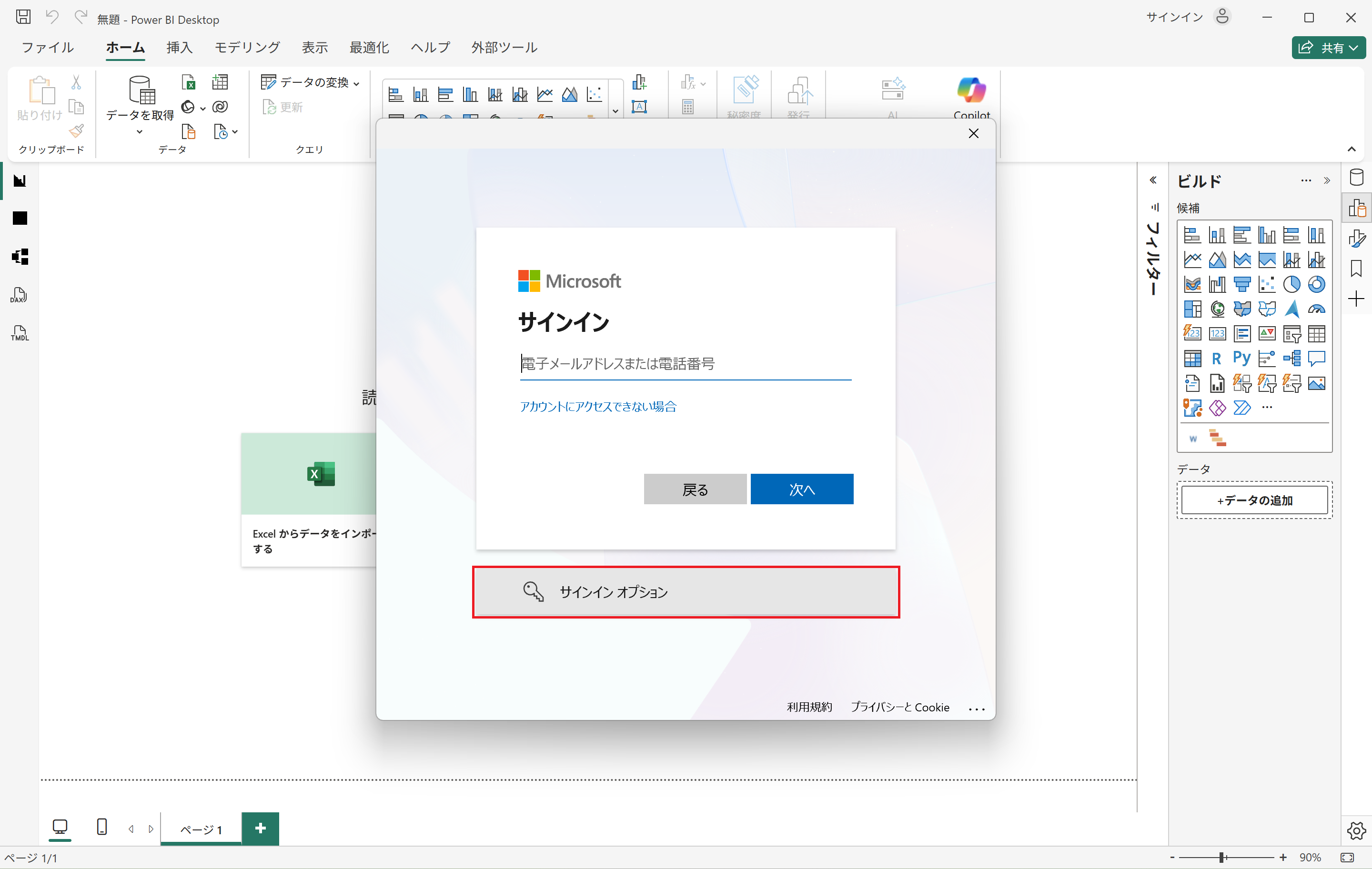1372x869 pixels.
Task: Select the Python visual icon
Action: click(1241, 358)
